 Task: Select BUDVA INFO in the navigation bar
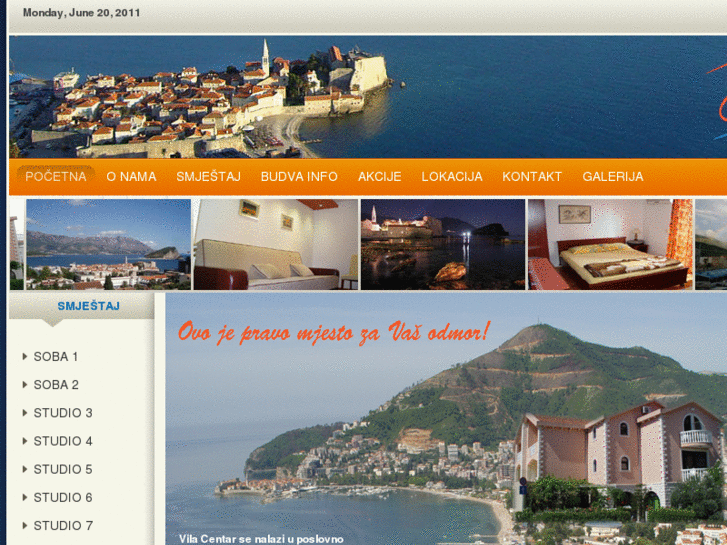click(x=299, y=176)
